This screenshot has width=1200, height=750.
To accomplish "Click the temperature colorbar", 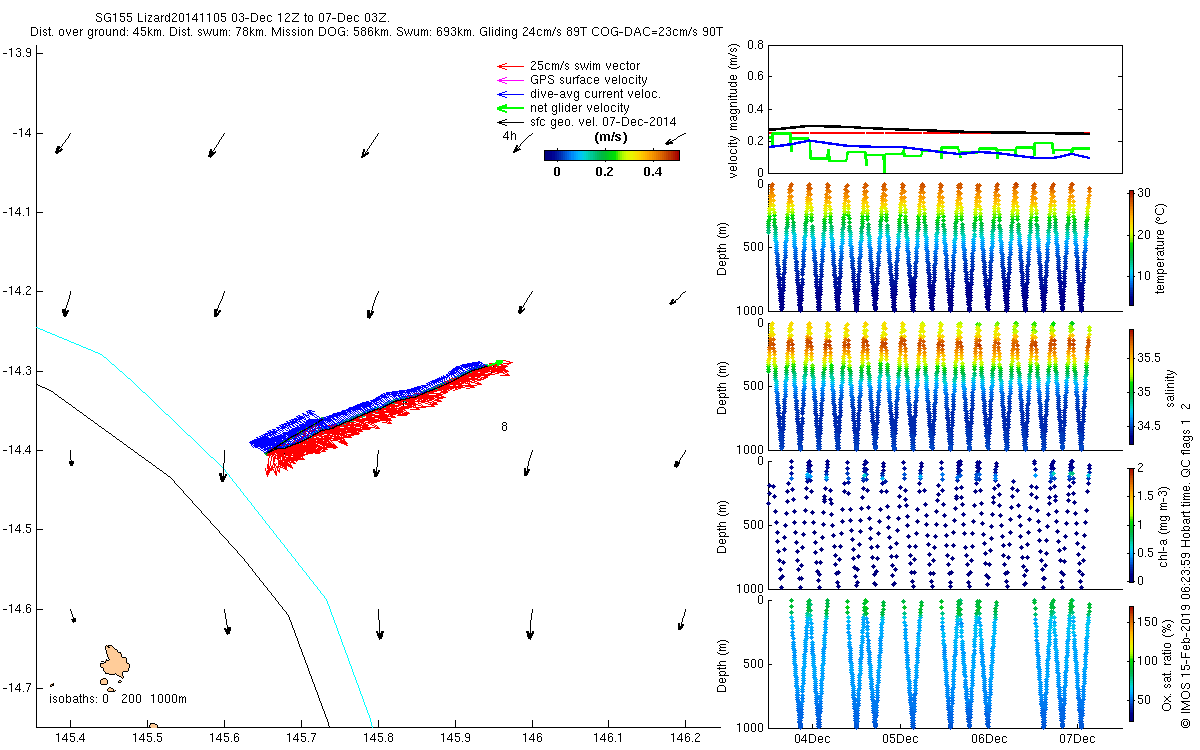I will pos(1132,247).
